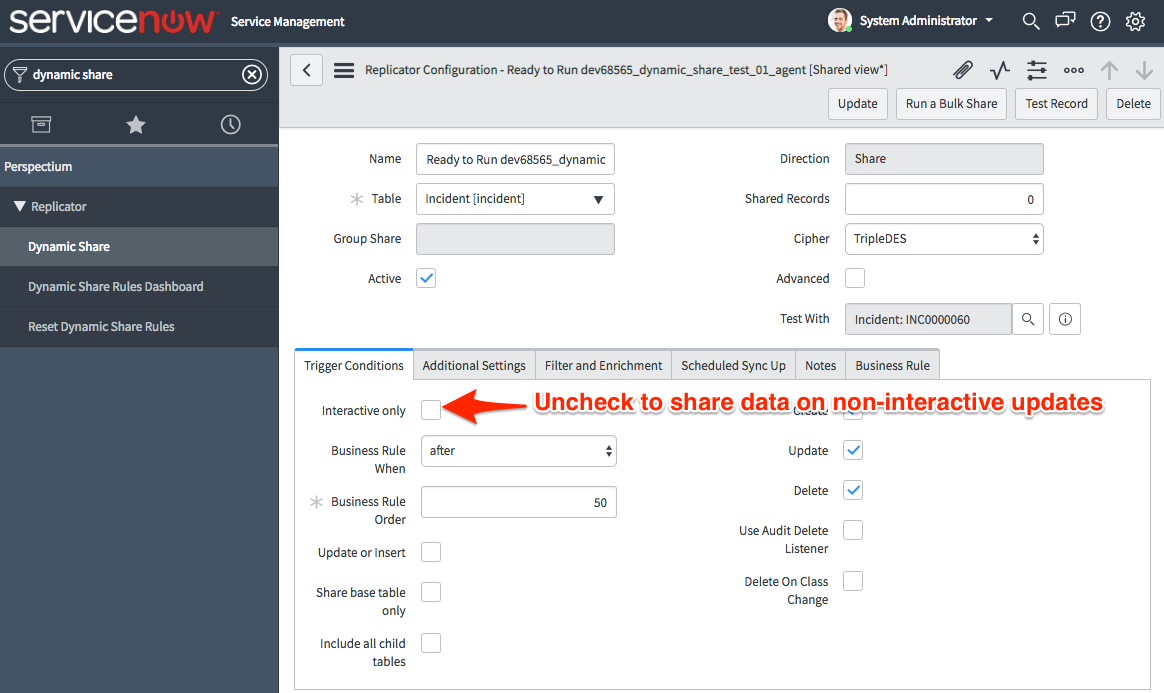Switch to Filter and Enrichment tab
The width and height of the screenshot is (1164, 693).
point(604,365)
